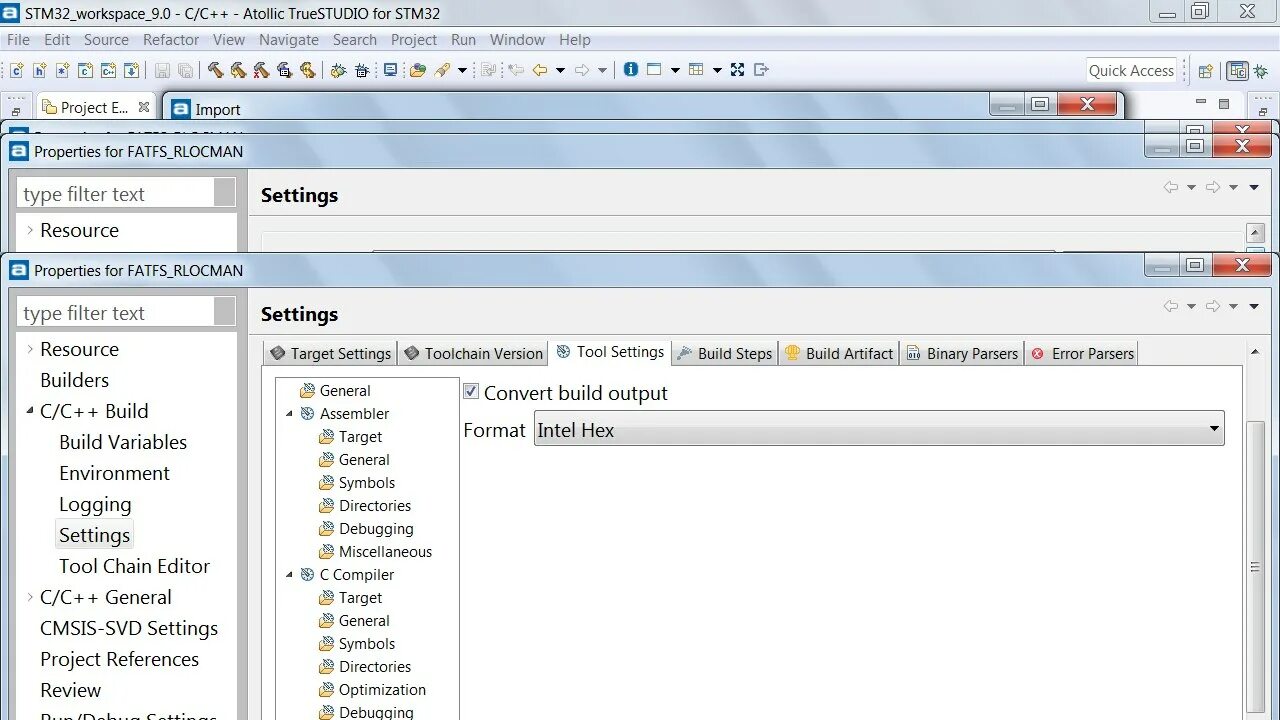The width and height of the screenshot is (1280, 720).
Task: Open the Navigate menu
Action: [x=289, y=40]
